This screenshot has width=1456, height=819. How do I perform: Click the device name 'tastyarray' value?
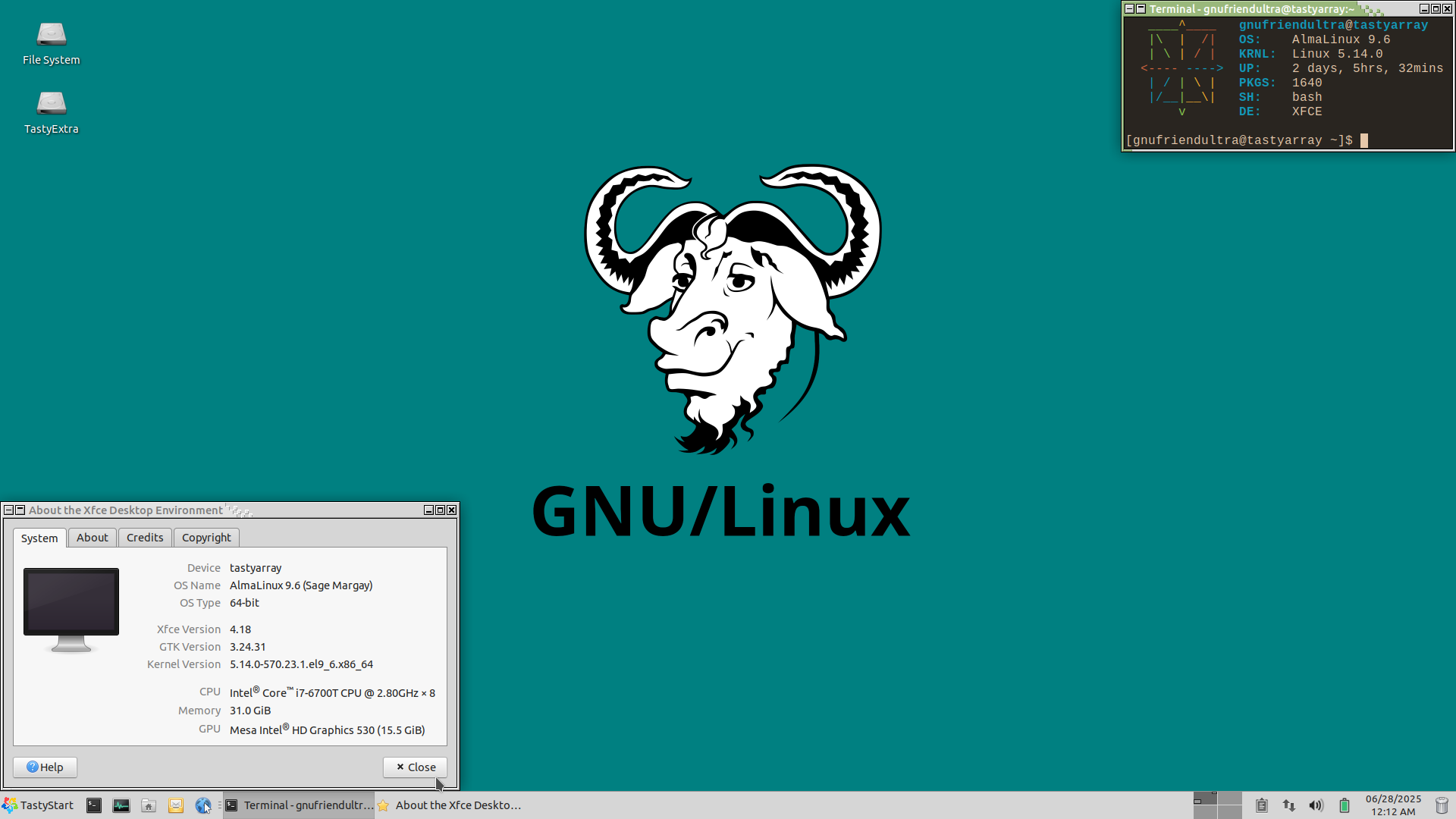tap(256, 568)
